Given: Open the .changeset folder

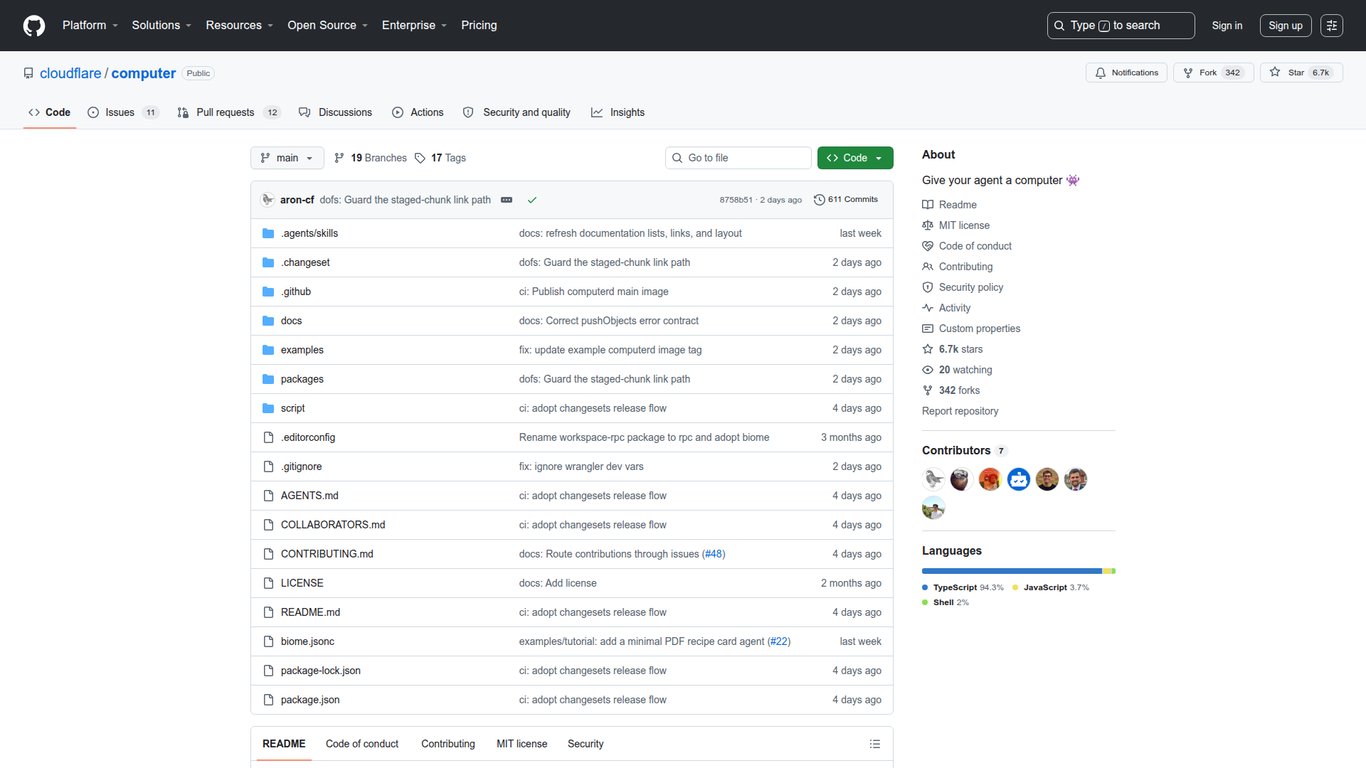Looking at the screenshot, I should [x=305, y=262].
